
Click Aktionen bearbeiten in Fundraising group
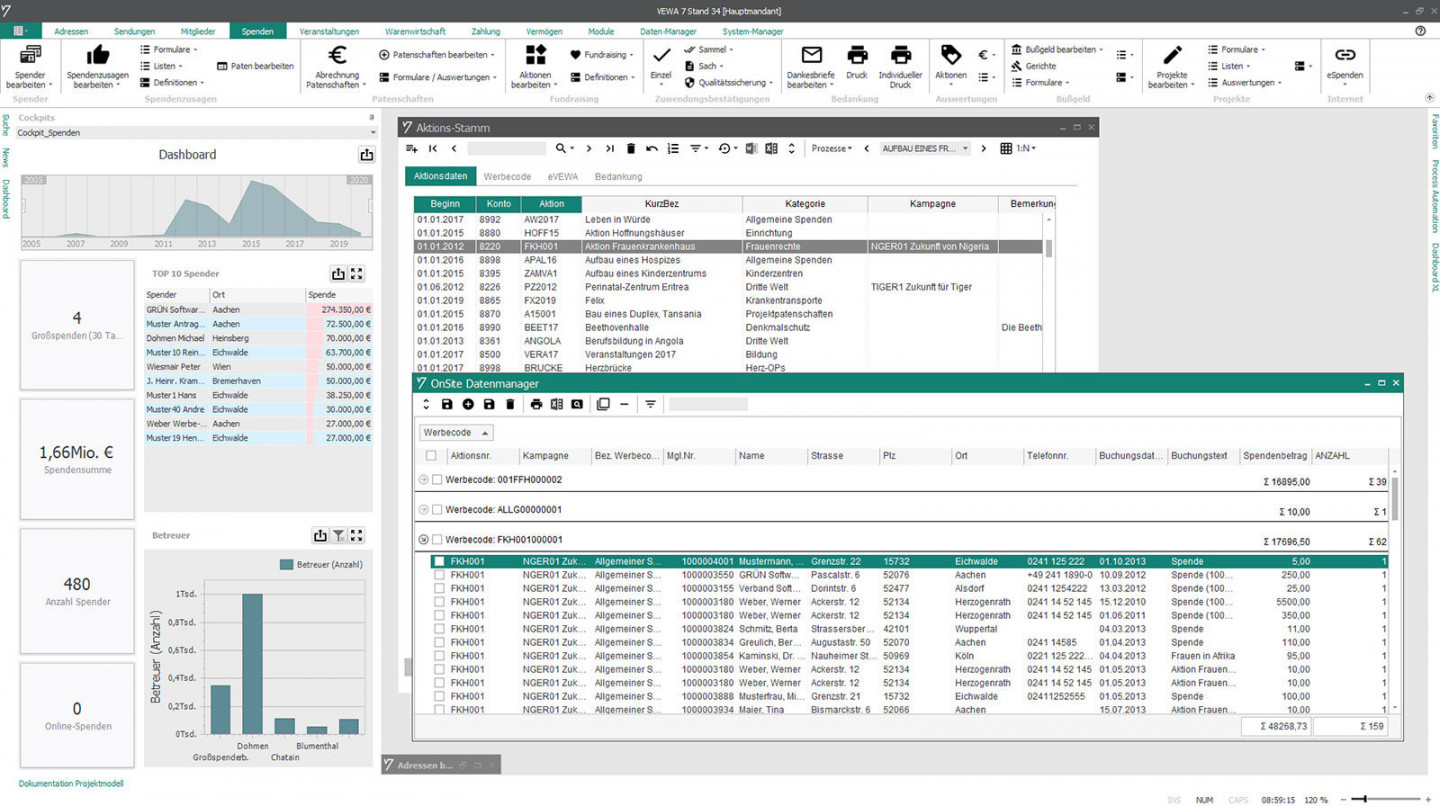tap(535, 66)
